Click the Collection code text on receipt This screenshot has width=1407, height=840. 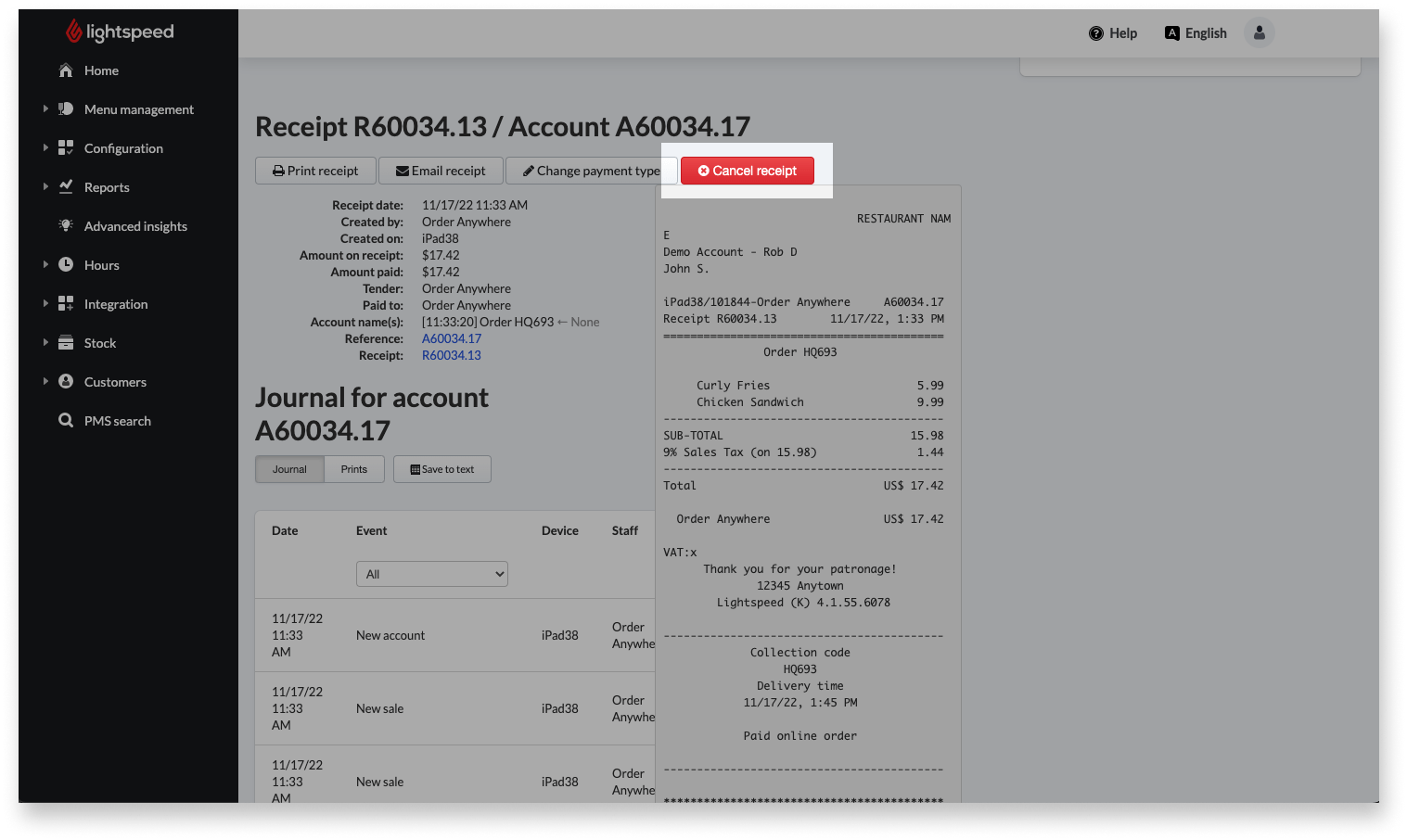click(800, 653)
